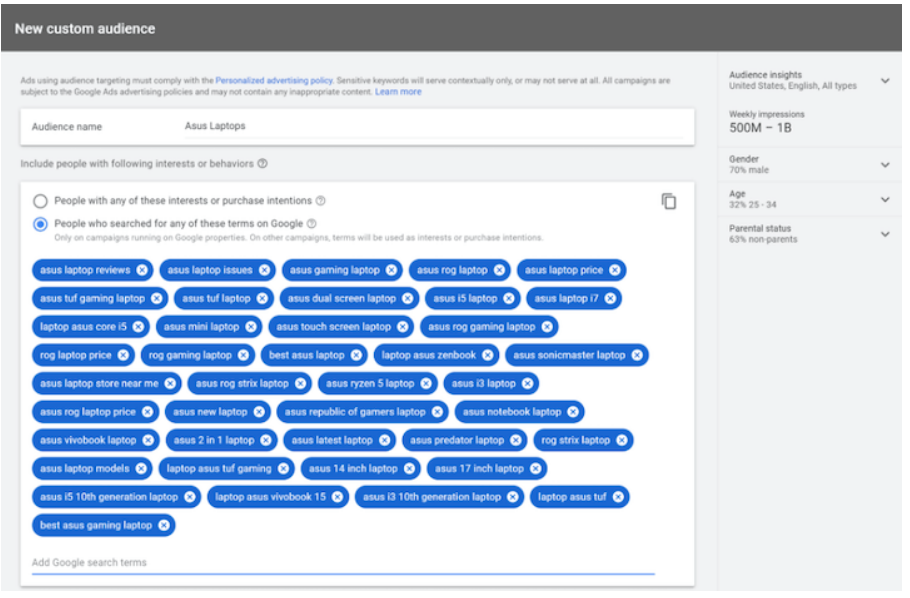Delete the 'asus laptop i7' chip
This screenshot has height=598, width=910.
(x=611, y=299)
